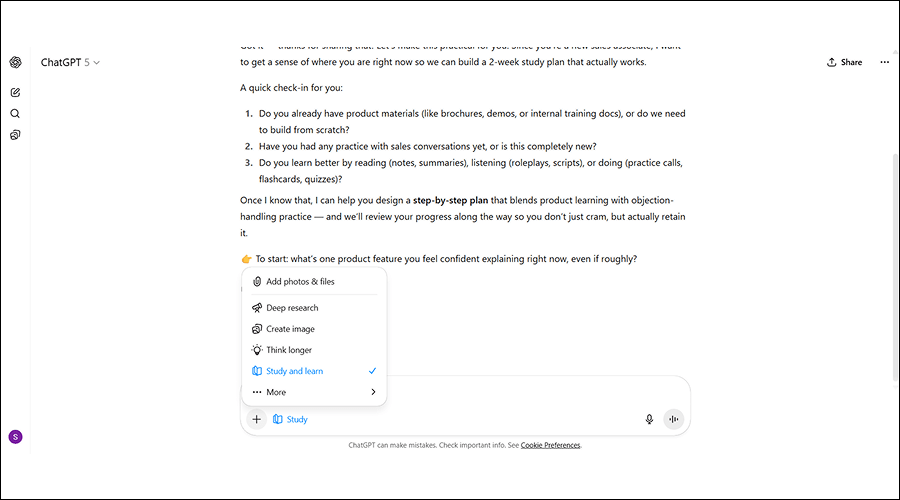This screenshot has width=900, height=500.
Task: Uncheck the Study and learn option
Action: coord(314,371)
